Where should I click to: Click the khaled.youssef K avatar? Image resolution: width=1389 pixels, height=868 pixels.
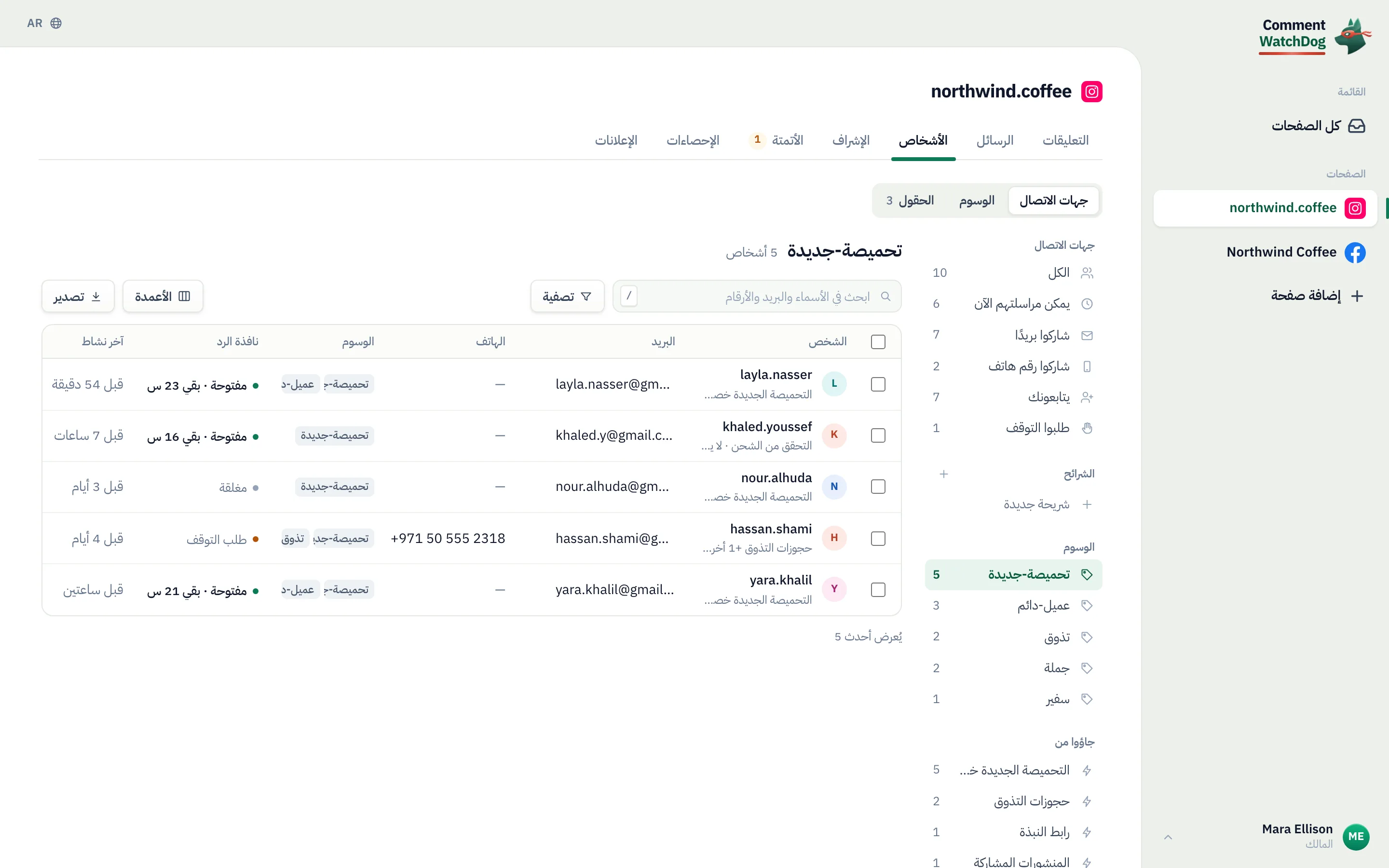[x=834, y=435]
